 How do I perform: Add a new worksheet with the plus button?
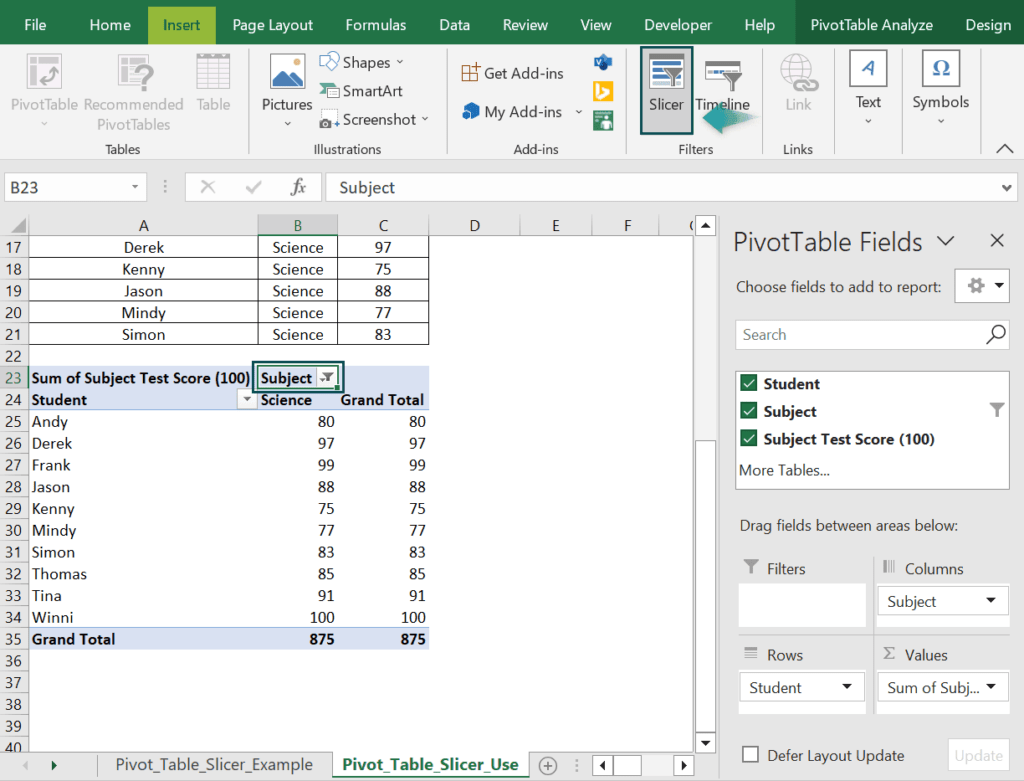point(548,764)
